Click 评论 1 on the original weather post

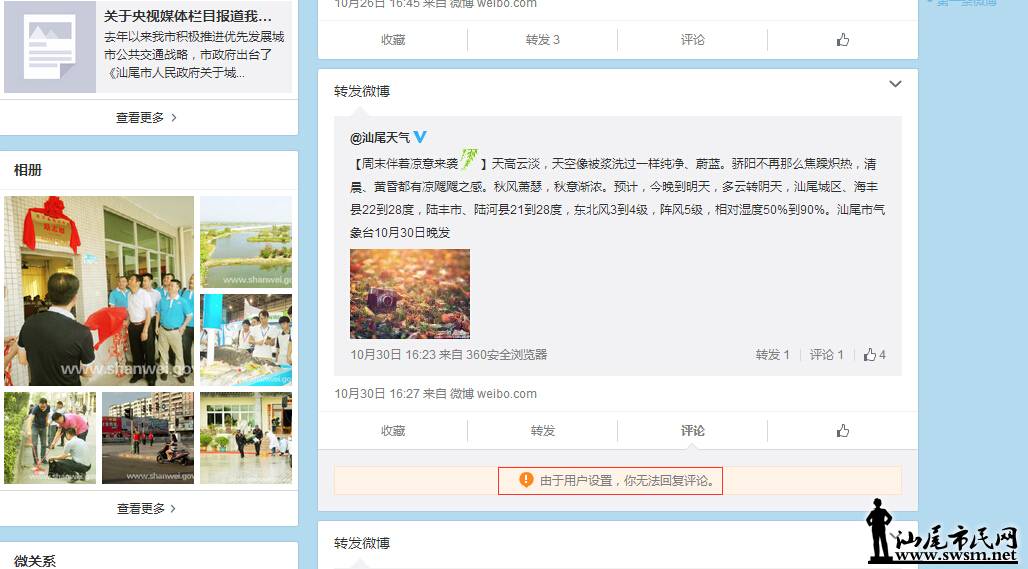point(826,355)
